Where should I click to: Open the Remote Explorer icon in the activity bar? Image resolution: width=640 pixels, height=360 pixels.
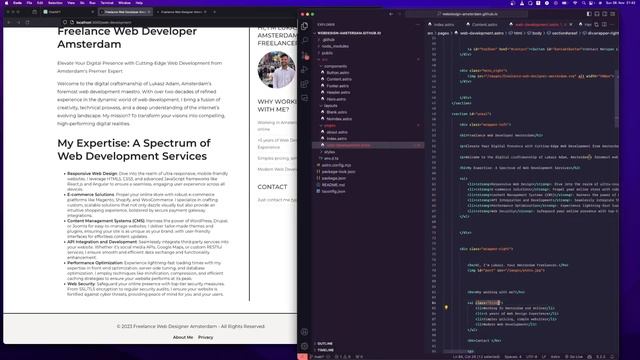[x=304, y=98]
